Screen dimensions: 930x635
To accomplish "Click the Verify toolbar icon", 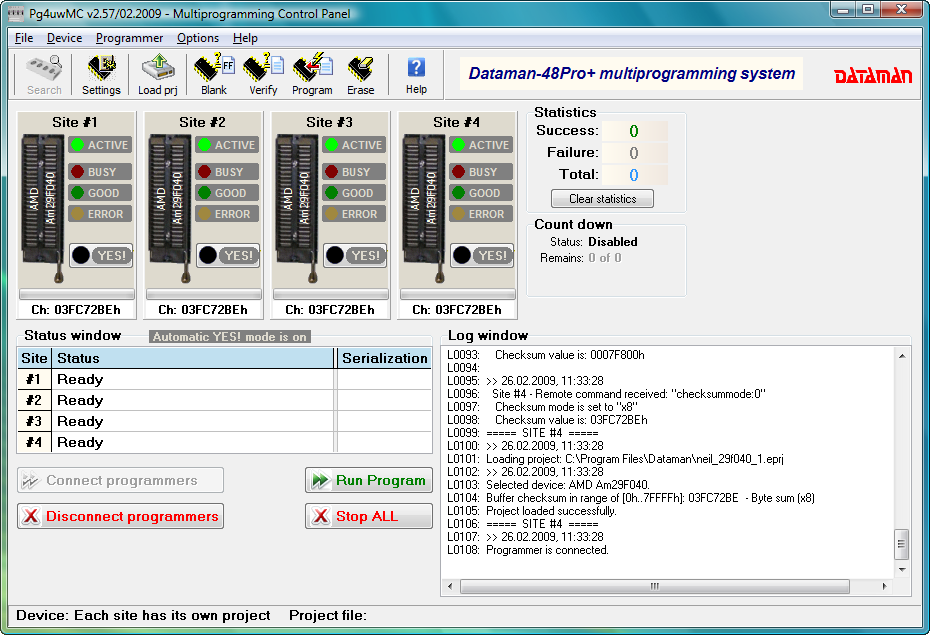I will pyautogui.click(x=263, y=75).
